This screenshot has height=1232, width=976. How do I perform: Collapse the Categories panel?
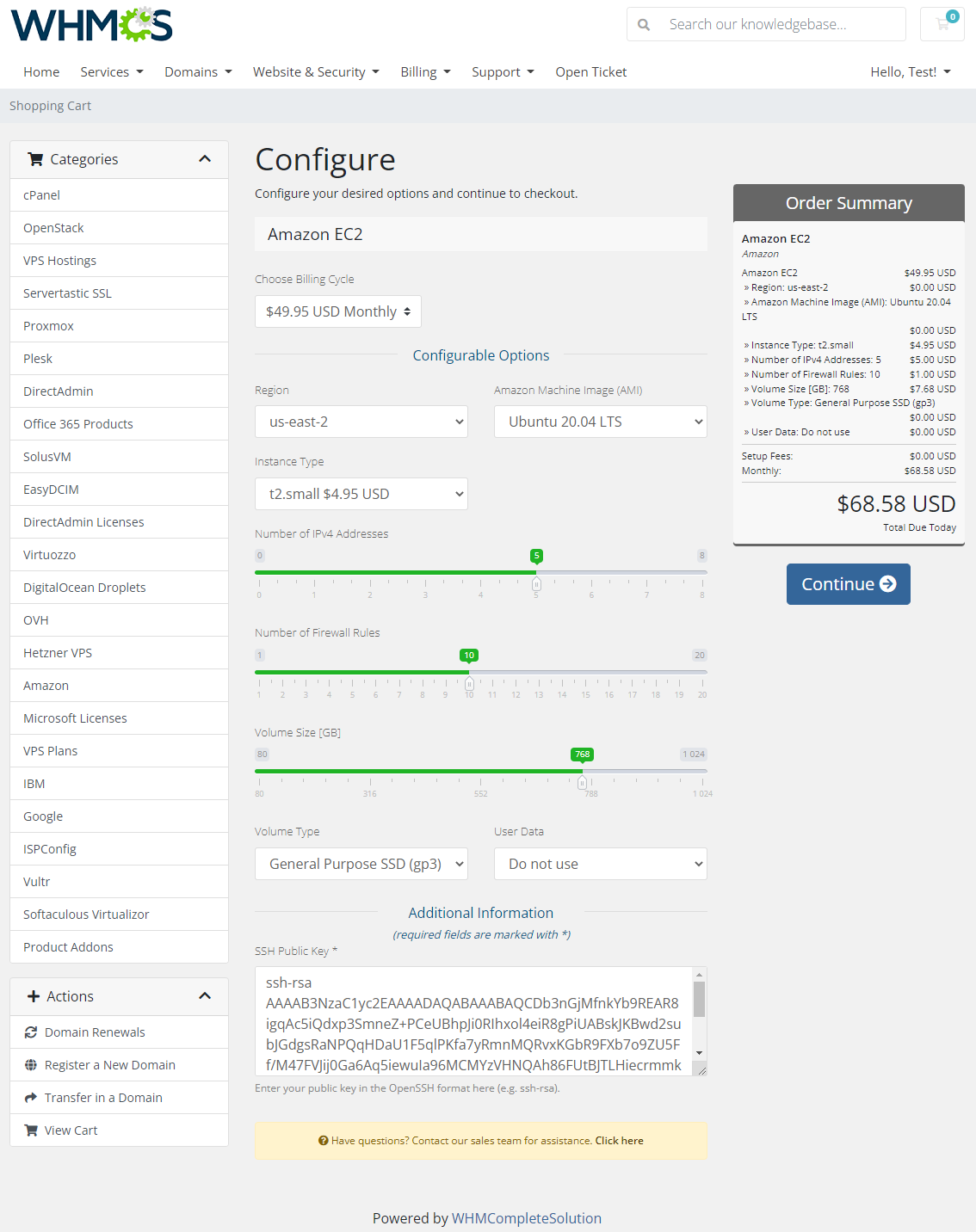(205, 158)
